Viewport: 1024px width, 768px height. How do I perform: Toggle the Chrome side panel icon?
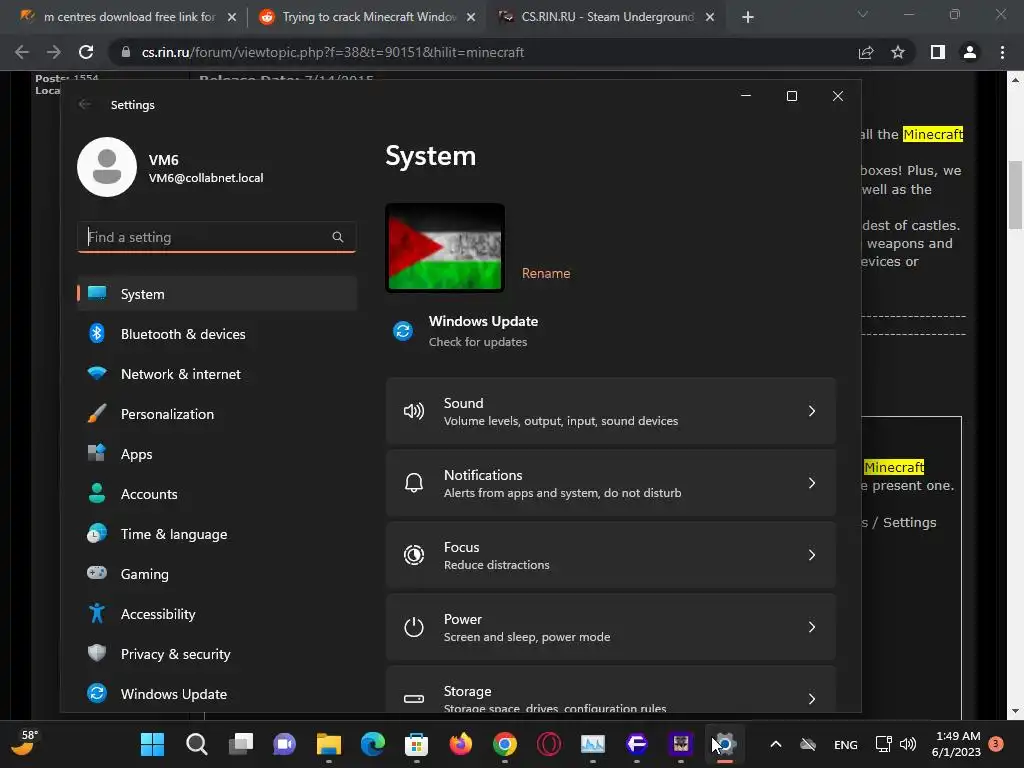[938, 52]
